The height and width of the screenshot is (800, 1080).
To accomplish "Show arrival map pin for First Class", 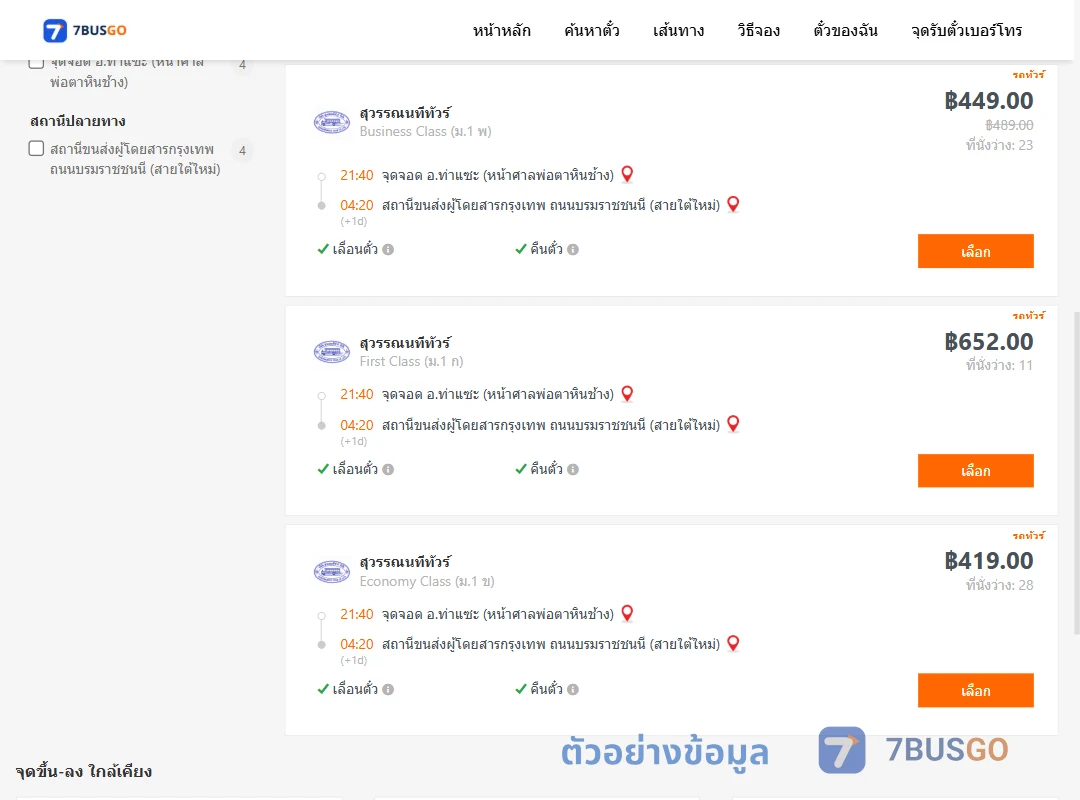I will (x=734, y=424).
